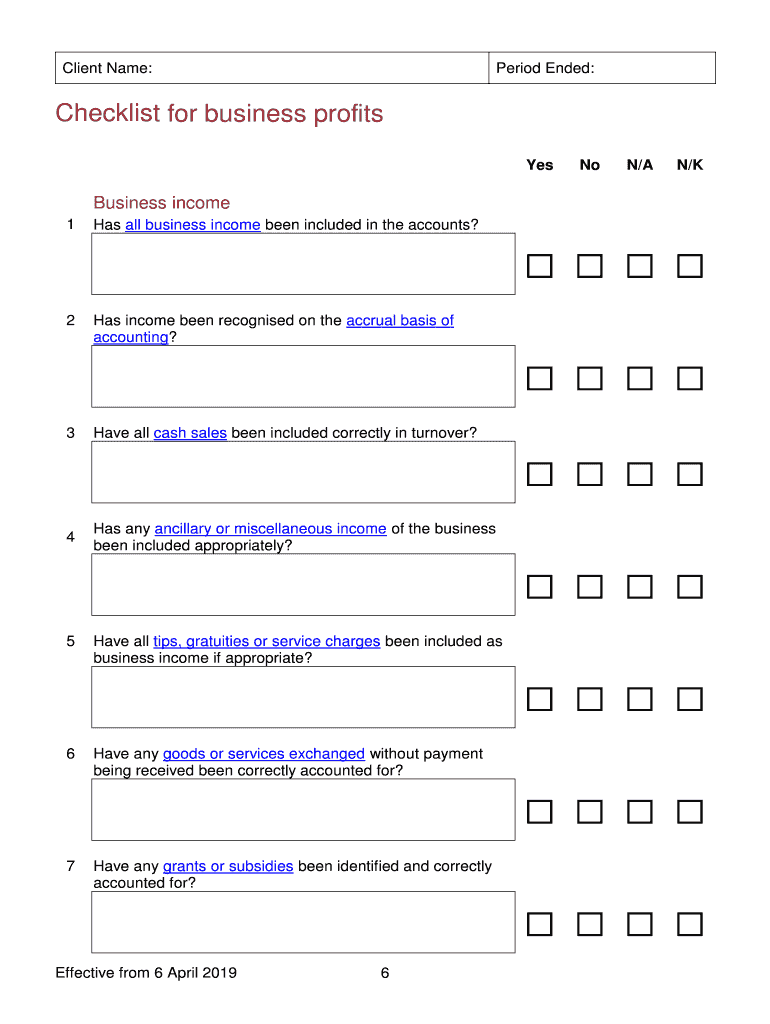The width and height of the screenshot is (770, 1024).
Task: Check Yes for question 1 business income
Action: click(540, 266)
